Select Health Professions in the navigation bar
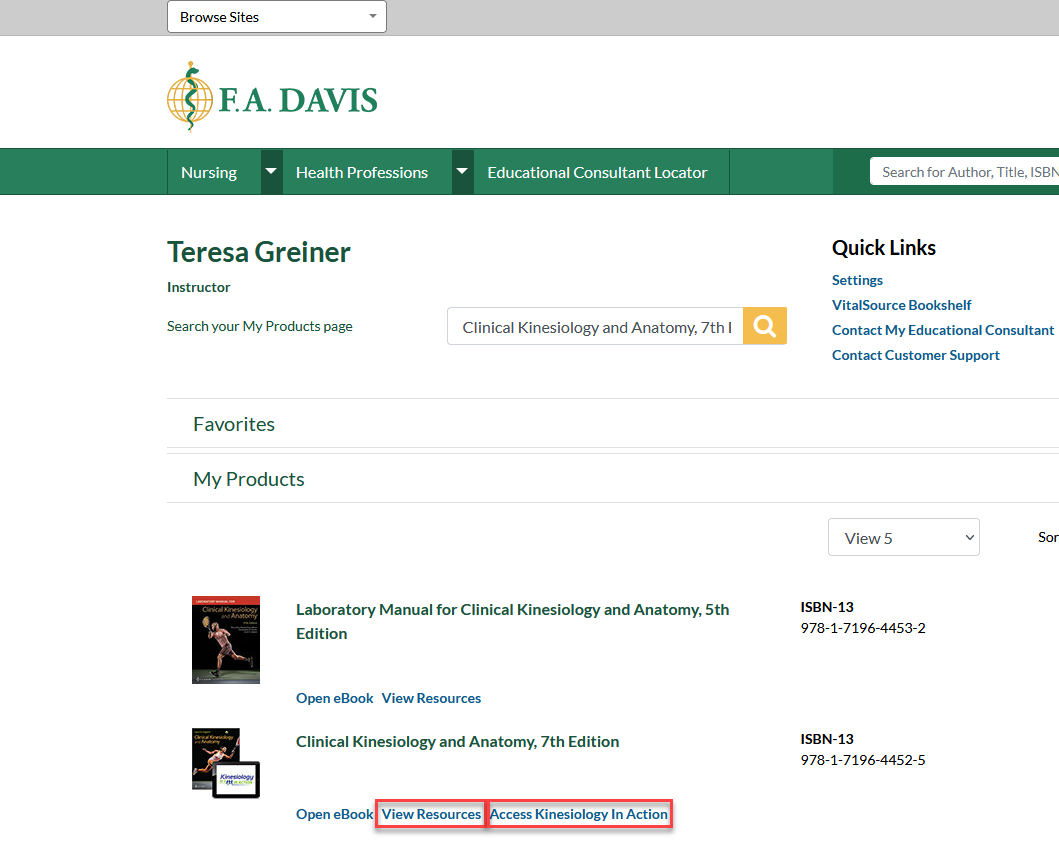Viewport: 1059px width, 842px height. pyautogui.click(x=362, y=171)
